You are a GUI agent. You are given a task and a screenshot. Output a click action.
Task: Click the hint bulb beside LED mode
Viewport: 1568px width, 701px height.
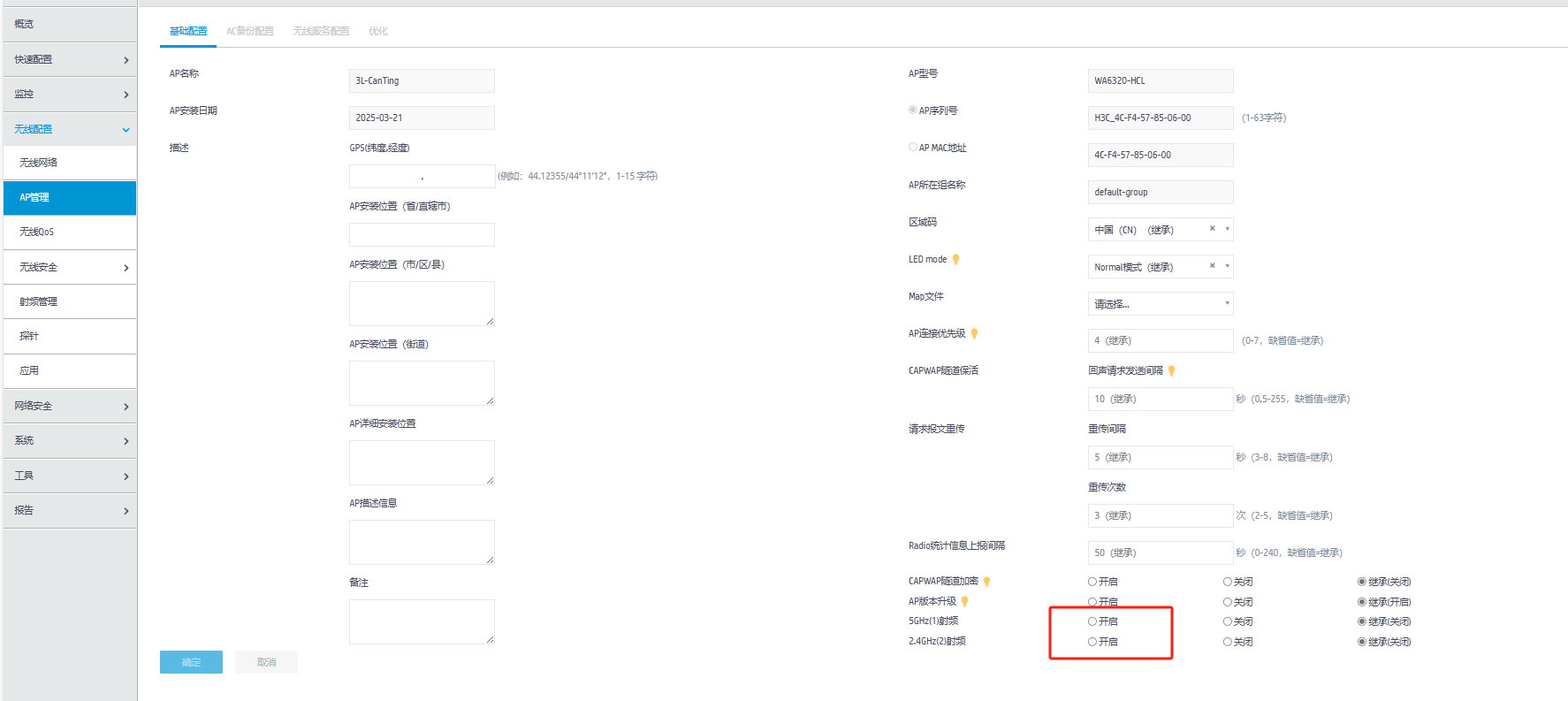point(955,260)
